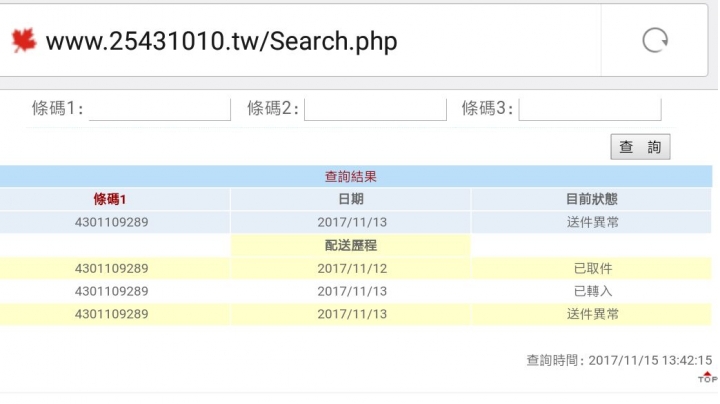The width and height of the screenshot is (720, 404).
Task: Click the red maple leaf site icon
Action: click(x=23, y=40)
